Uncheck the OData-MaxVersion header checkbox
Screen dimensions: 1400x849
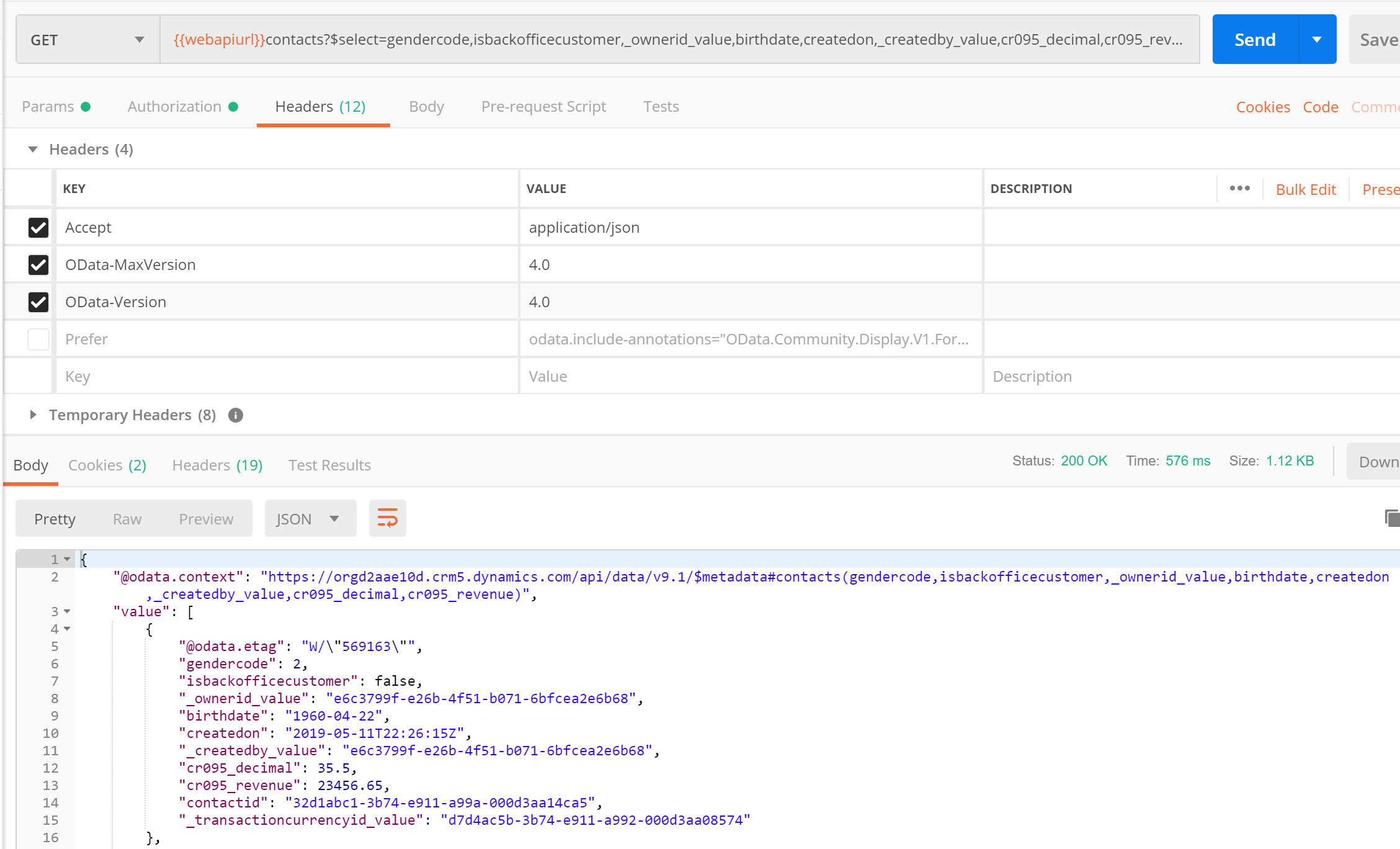pyautogui.click(x=38, y=265)
